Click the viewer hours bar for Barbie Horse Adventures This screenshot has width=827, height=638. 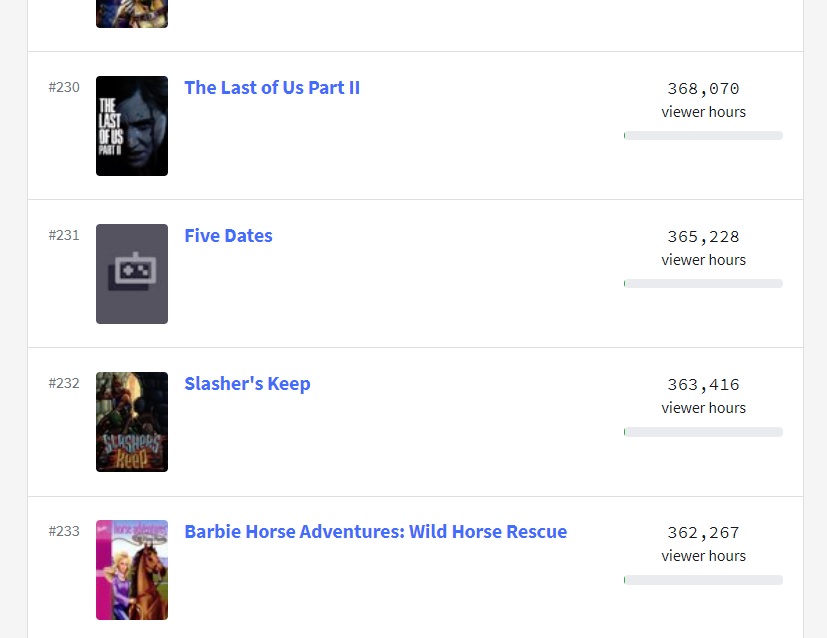[x=703, y=580]
